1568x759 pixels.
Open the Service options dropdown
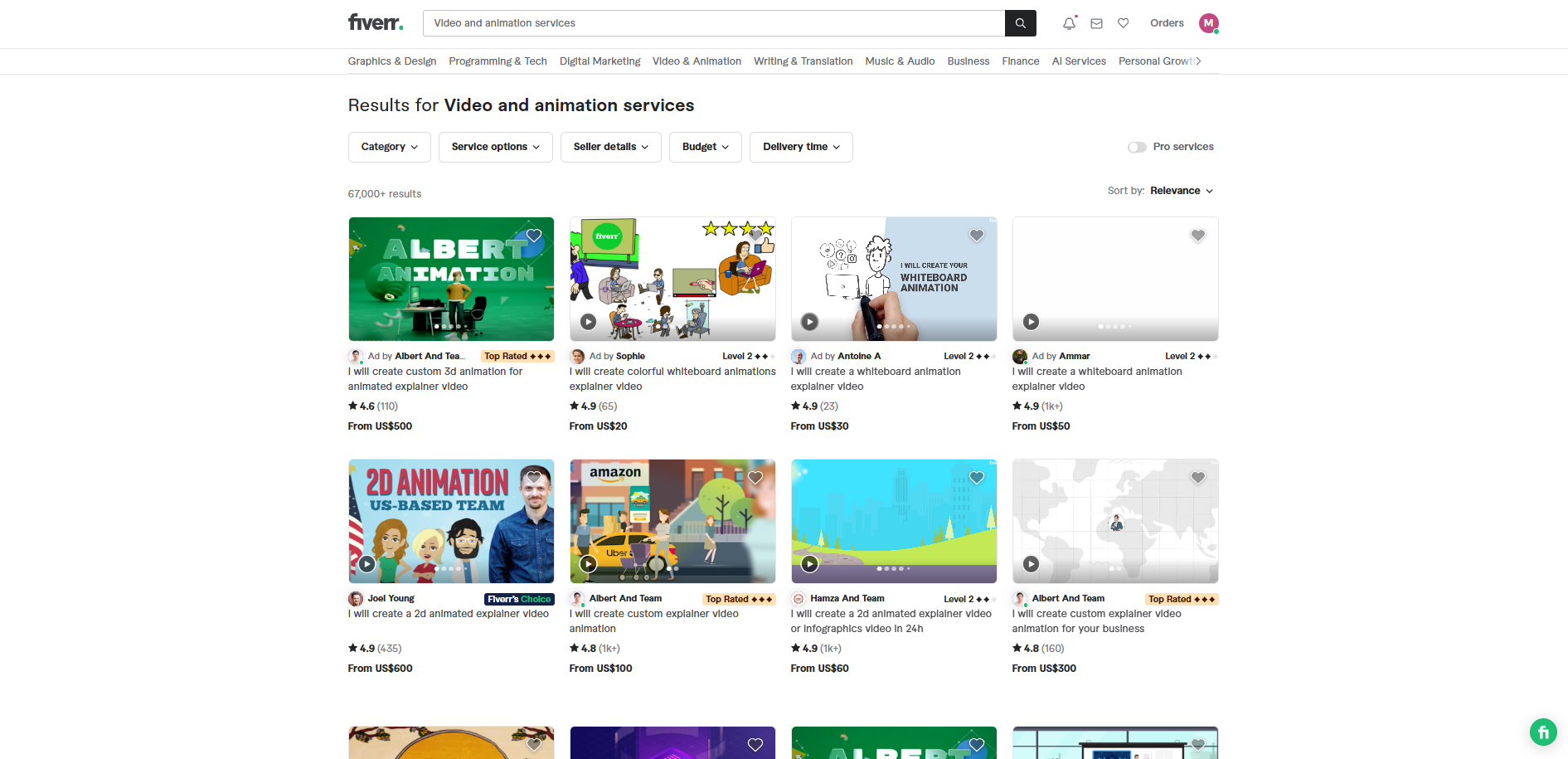click(496, 147)
